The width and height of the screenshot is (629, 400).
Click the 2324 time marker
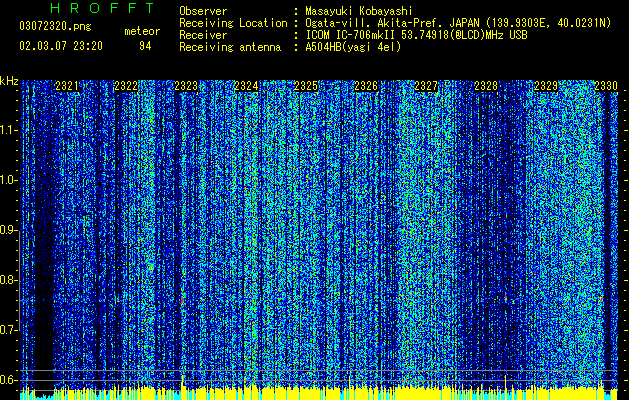point(246,86)
